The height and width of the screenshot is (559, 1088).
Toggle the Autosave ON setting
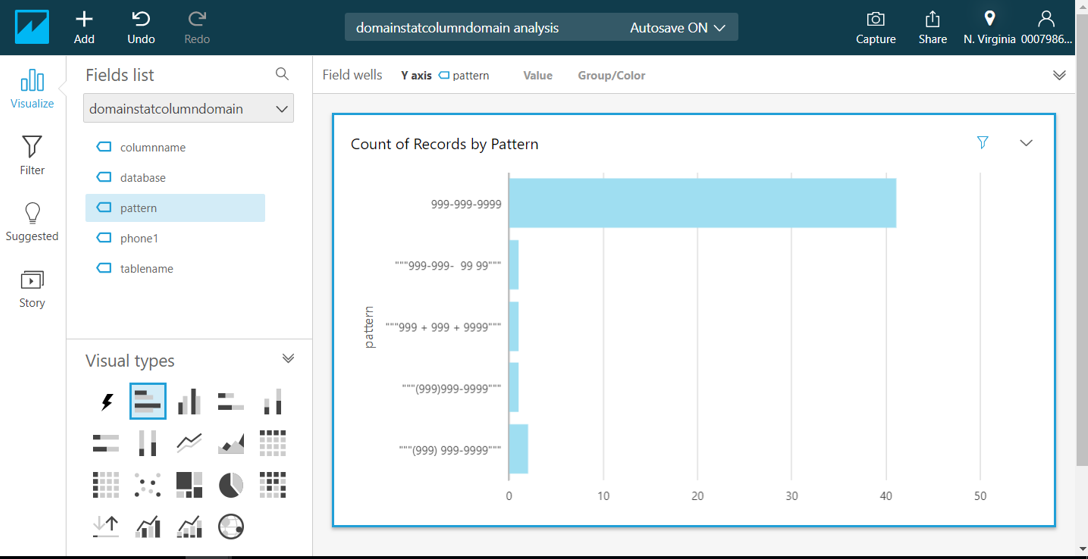point(677,28)
